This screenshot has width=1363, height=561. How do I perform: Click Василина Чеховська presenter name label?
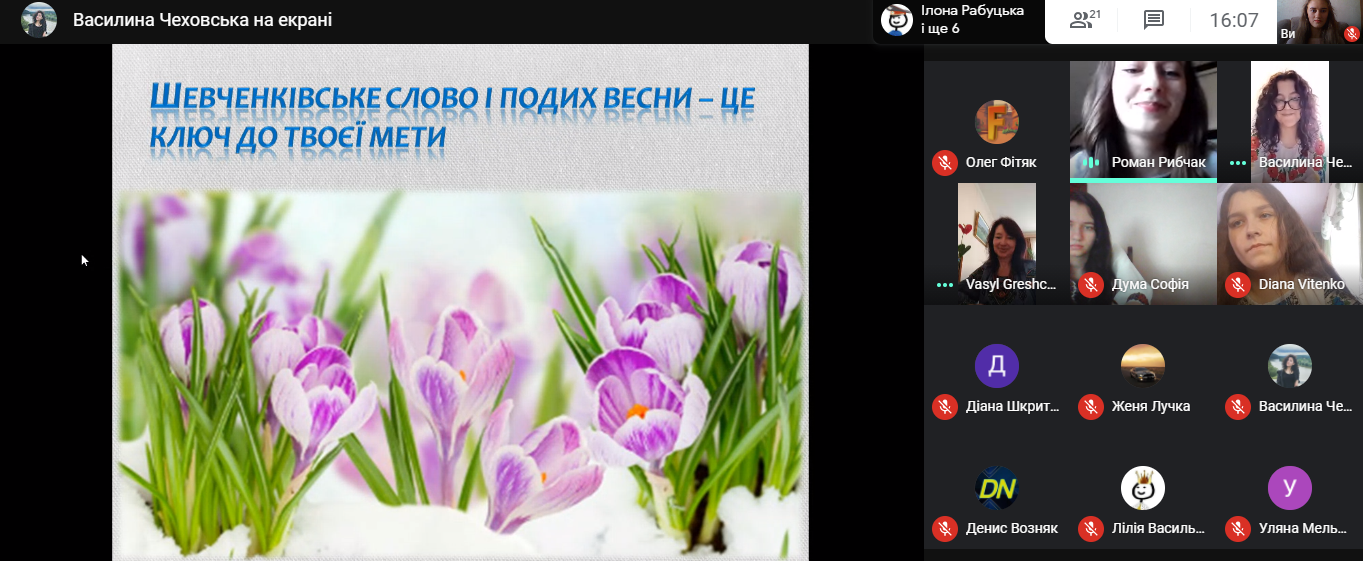[x=203, y=20]
